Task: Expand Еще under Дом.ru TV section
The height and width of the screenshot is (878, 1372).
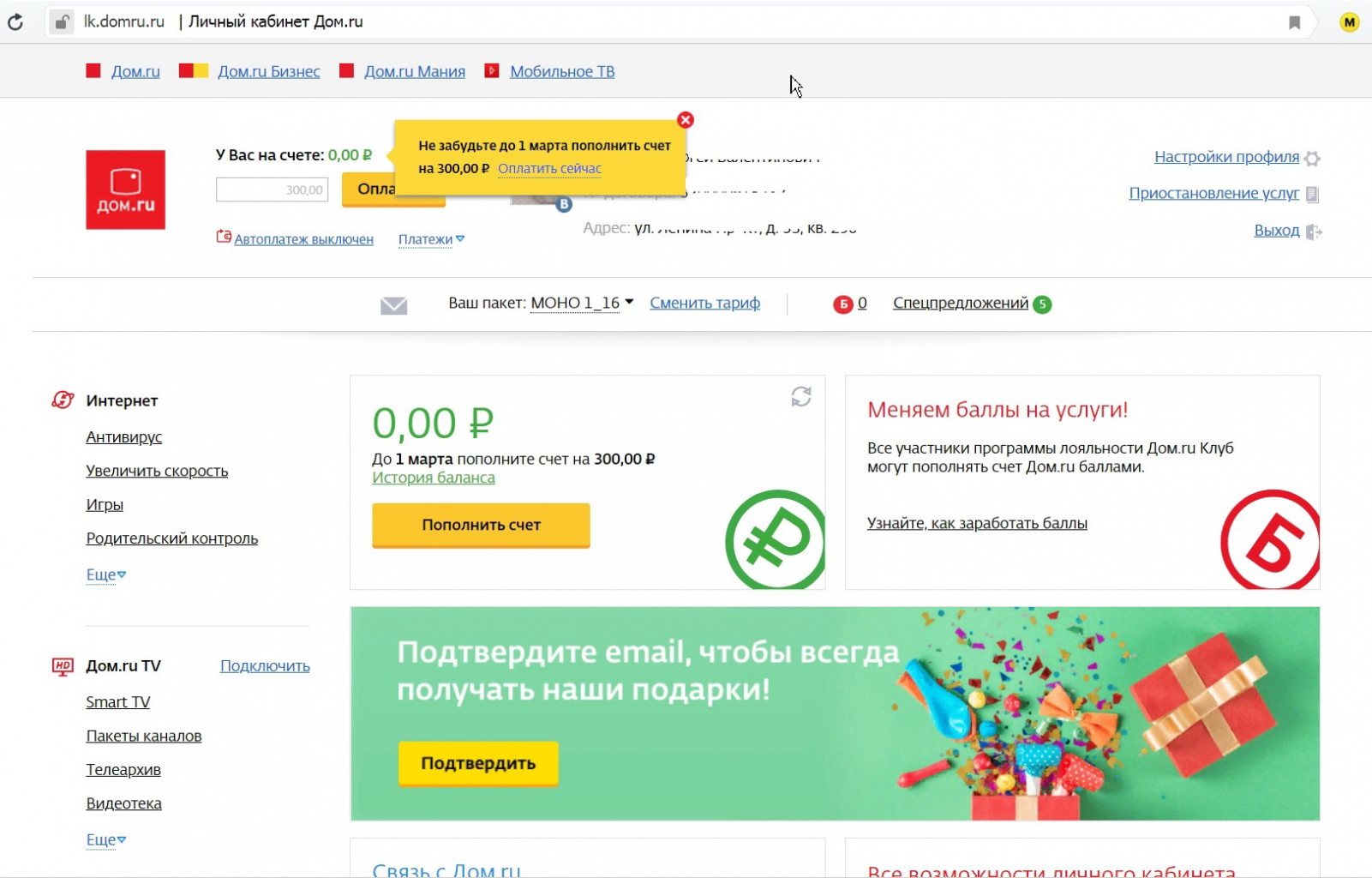Action: click(106, 839)
